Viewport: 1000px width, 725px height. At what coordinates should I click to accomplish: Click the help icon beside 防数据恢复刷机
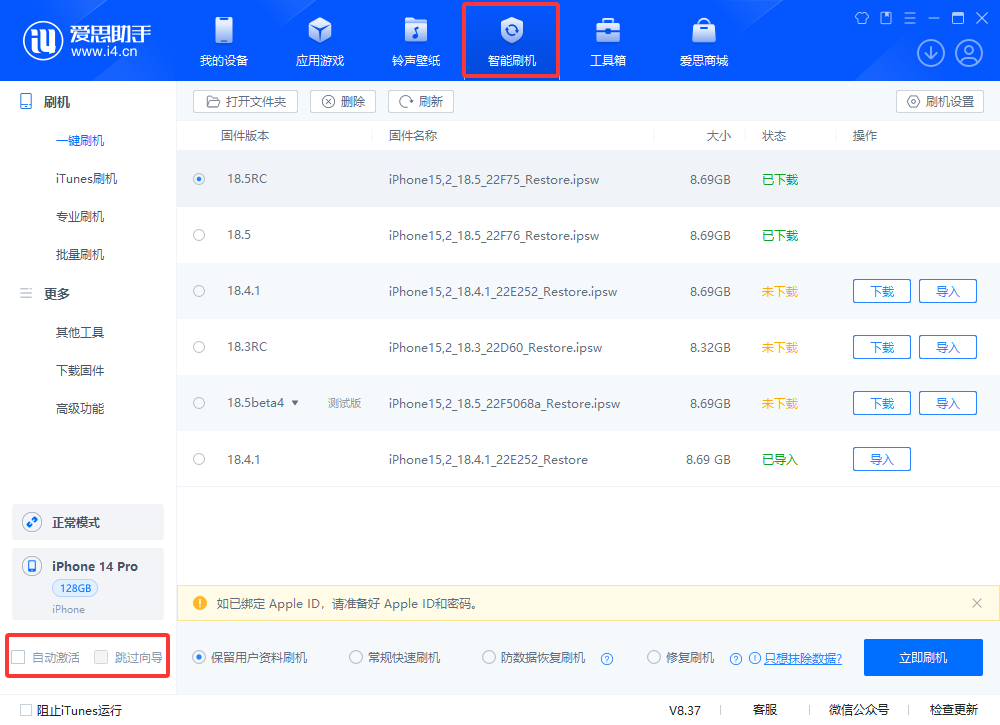(606, 658)
